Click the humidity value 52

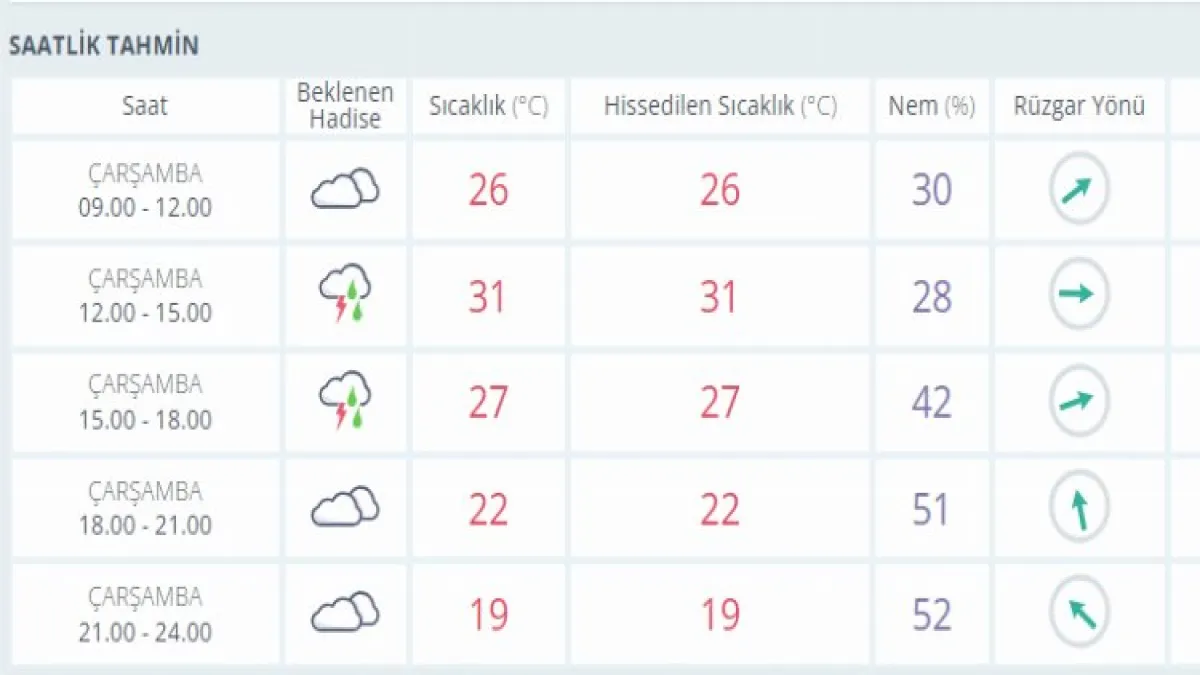click(x=931, y=614)
